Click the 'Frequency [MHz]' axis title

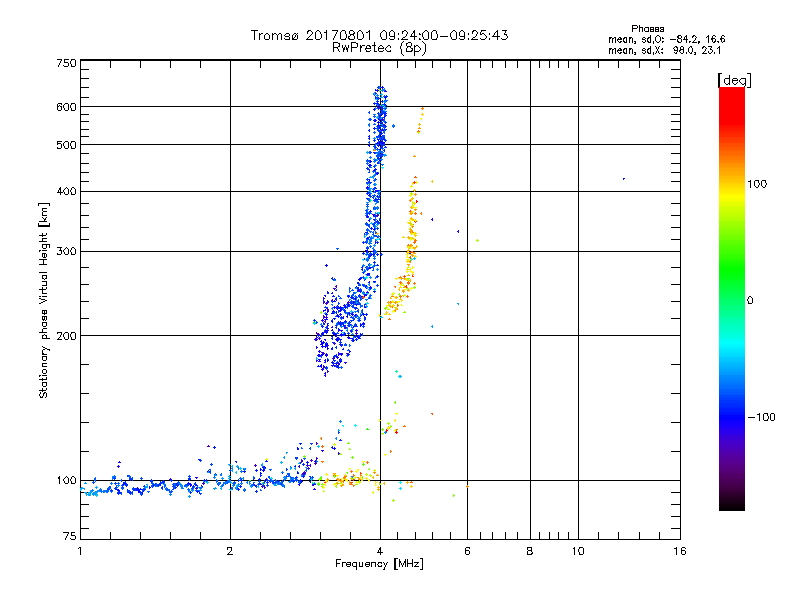click(379, 564)
